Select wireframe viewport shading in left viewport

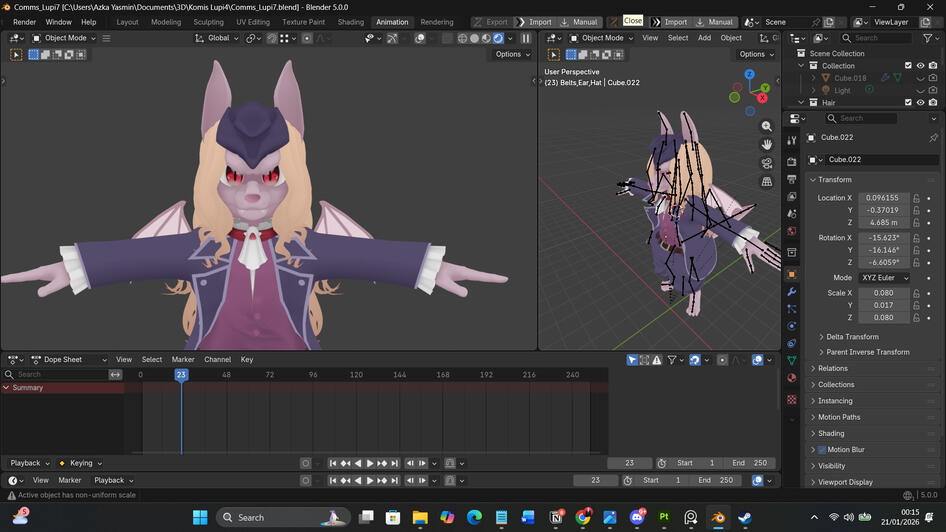[x=462, y=38]
